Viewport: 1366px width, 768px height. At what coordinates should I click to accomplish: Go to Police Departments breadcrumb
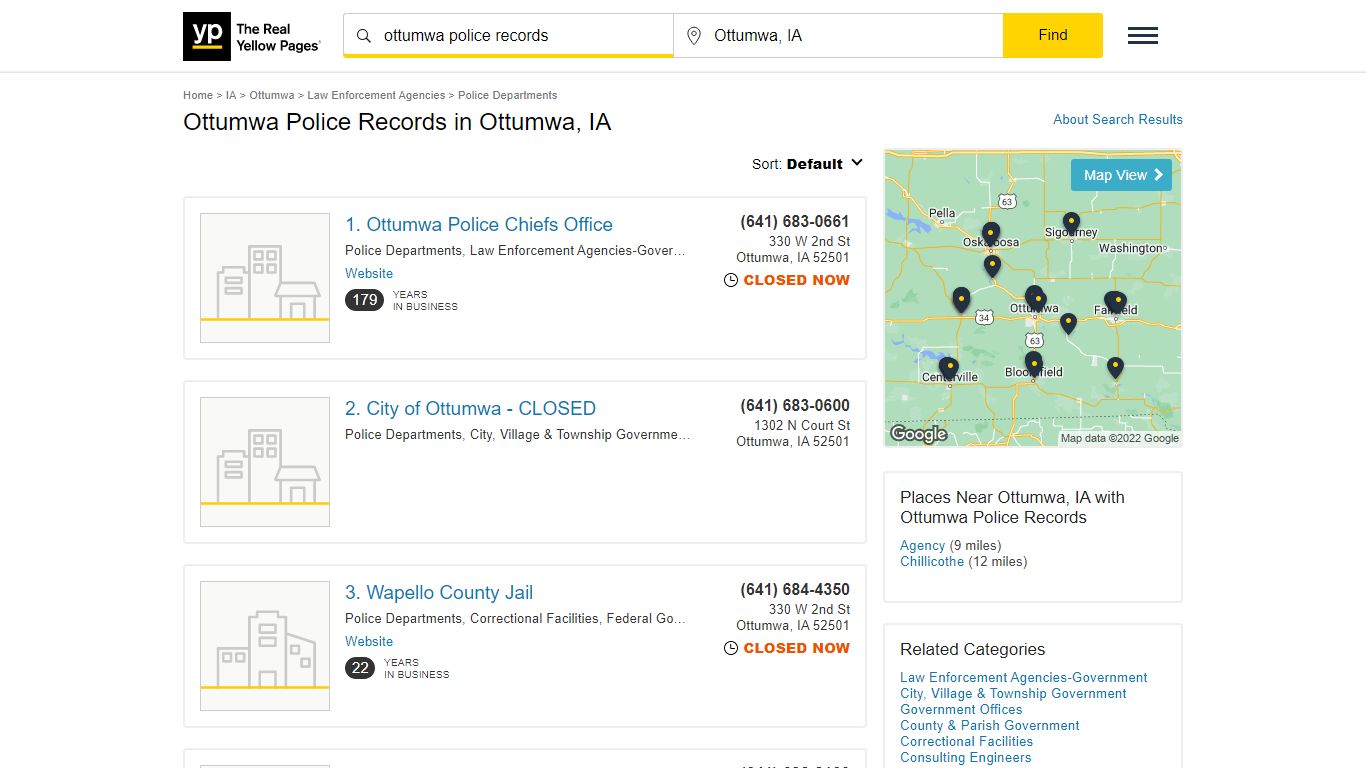508,96
